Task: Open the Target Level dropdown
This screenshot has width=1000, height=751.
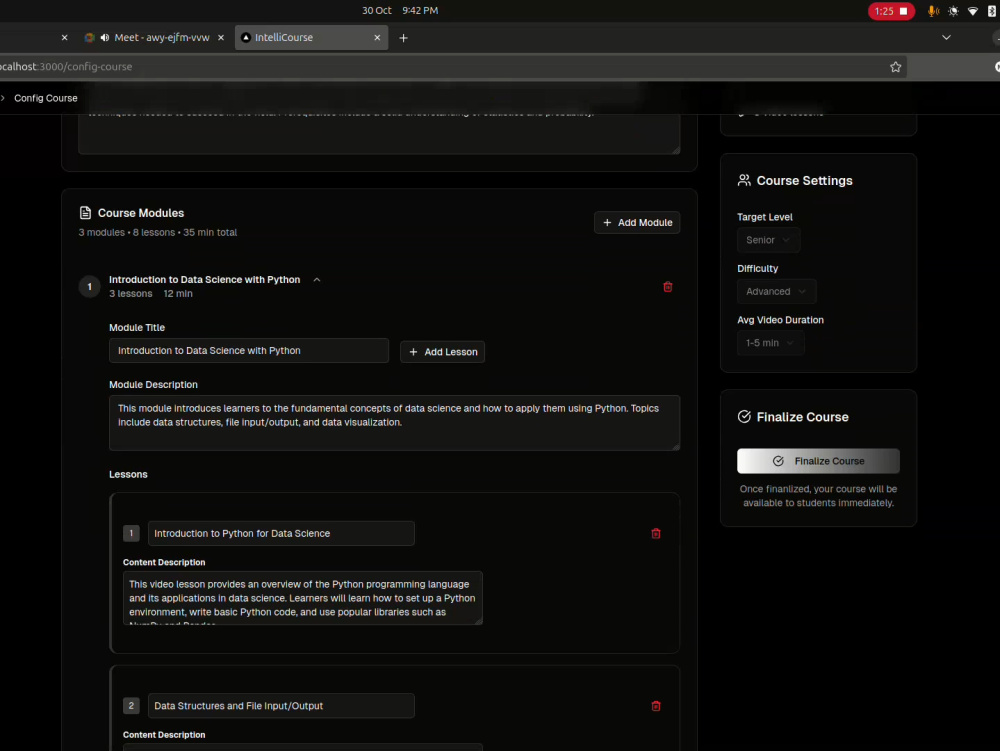Action: [768, 240]
